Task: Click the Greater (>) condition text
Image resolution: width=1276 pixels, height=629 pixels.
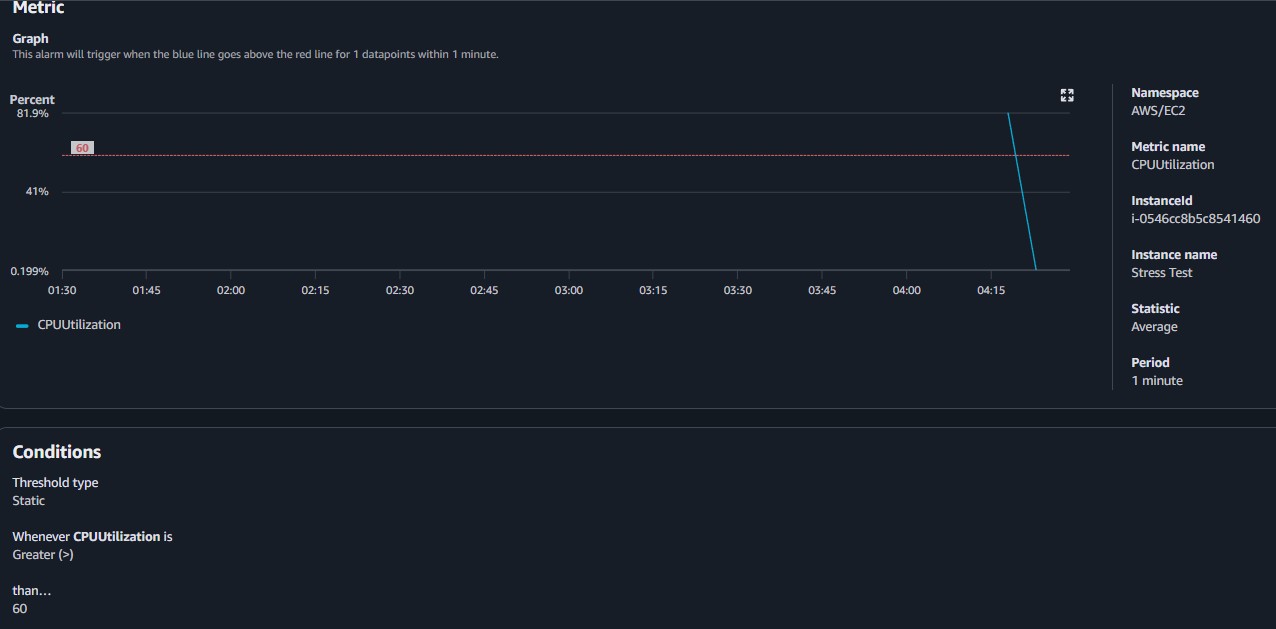Action: 42,554
